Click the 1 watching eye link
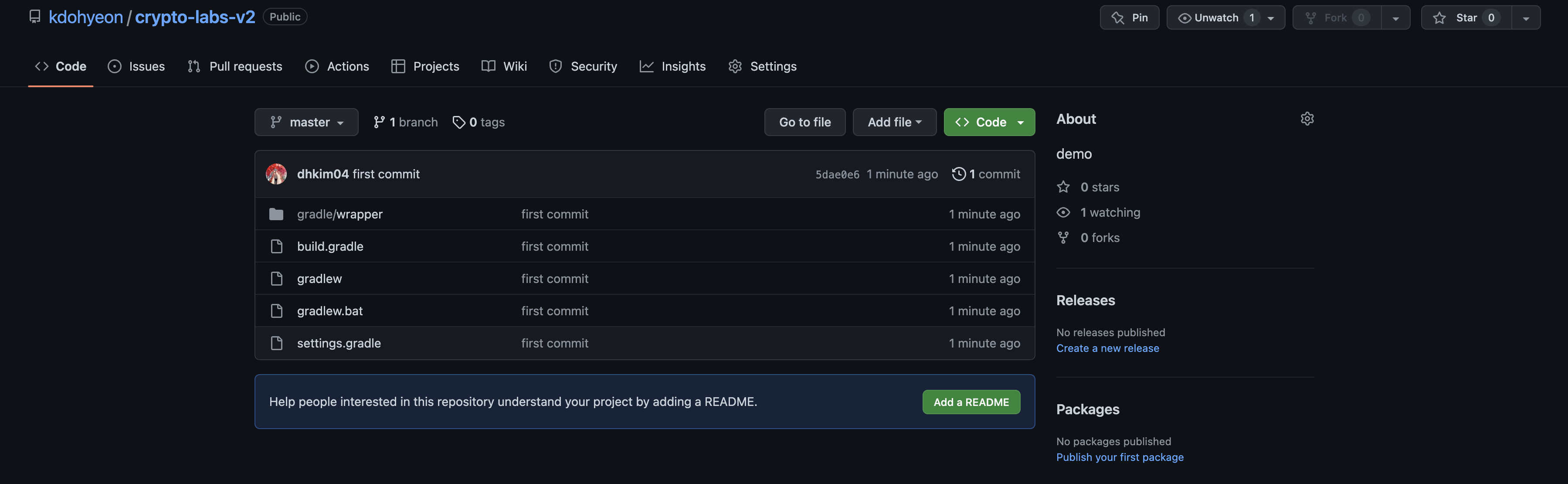 (x=1063, y=212)
